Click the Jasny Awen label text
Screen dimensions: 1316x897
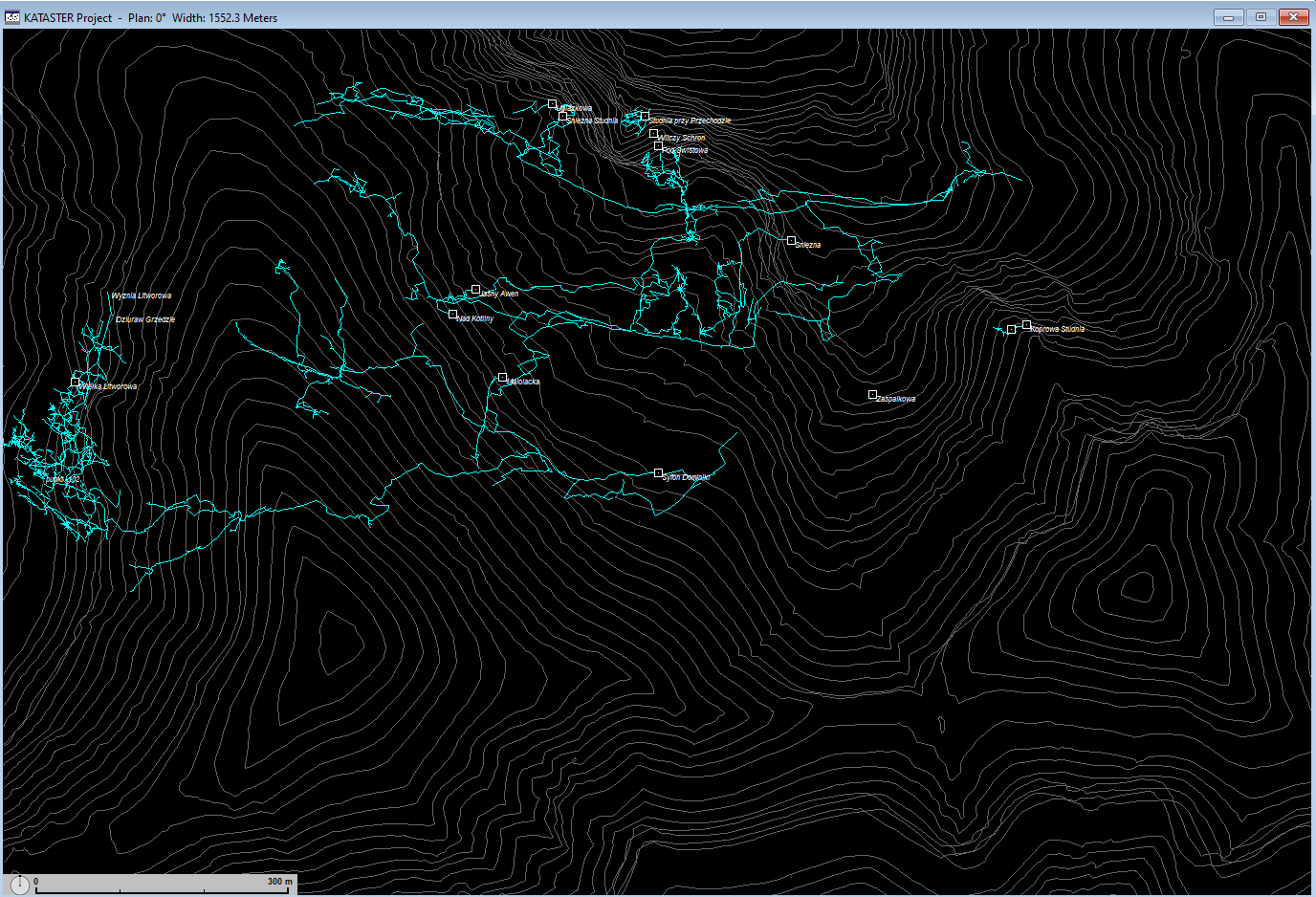[499, 294]
